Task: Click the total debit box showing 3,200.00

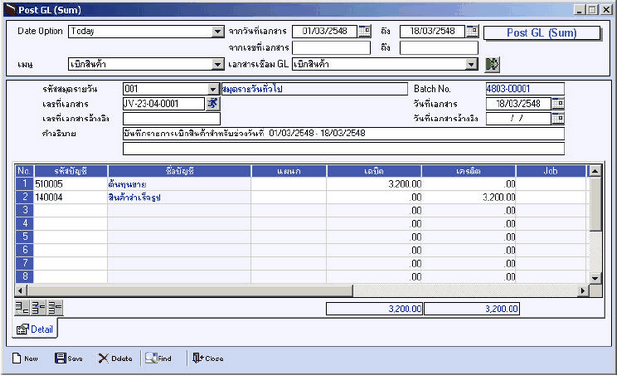Action: point(374,309)
